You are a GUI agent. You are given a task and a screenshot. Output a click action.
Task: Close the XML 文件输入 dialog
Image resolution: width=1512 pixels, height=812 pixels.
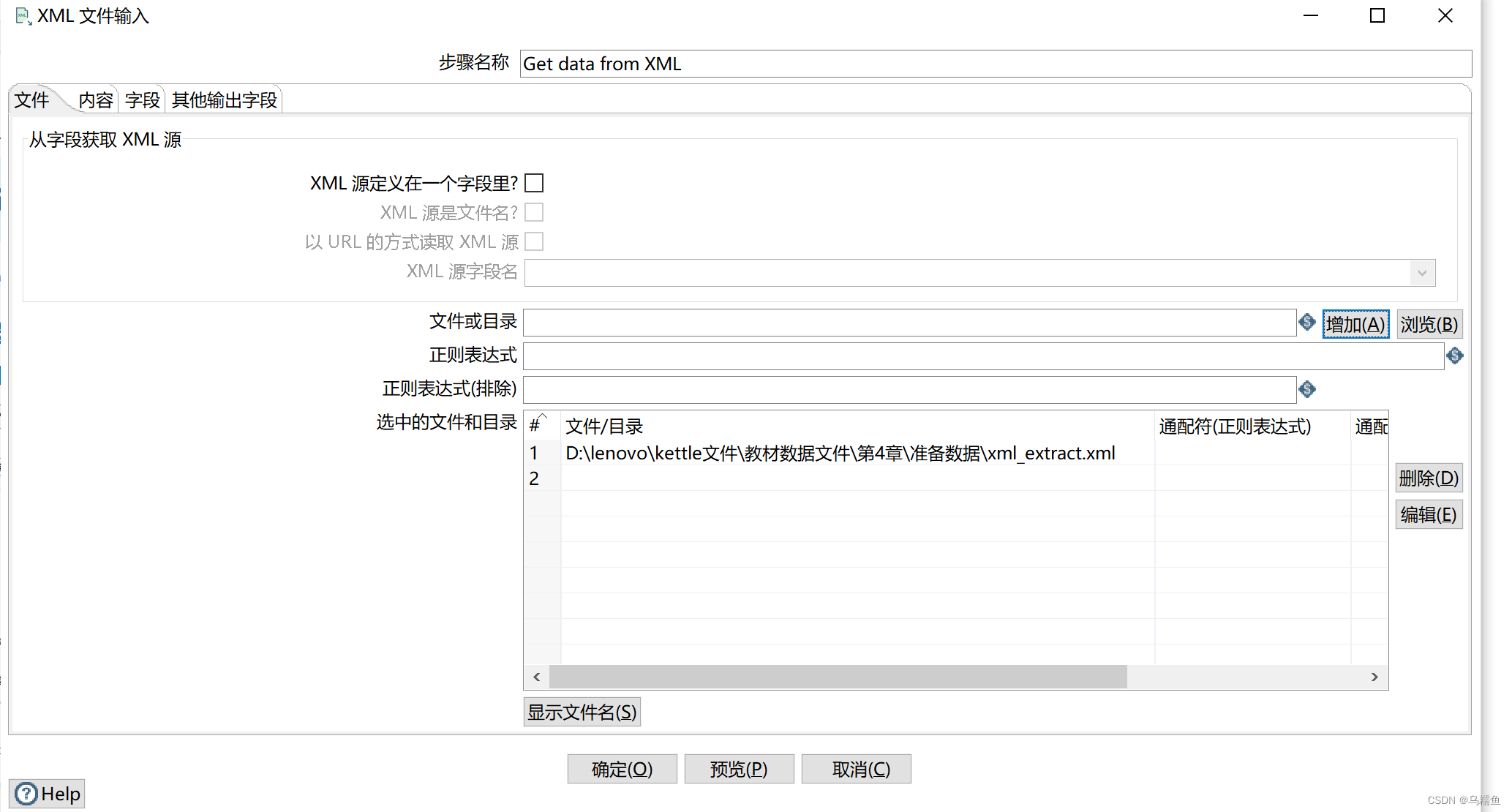click(1445, 15)
